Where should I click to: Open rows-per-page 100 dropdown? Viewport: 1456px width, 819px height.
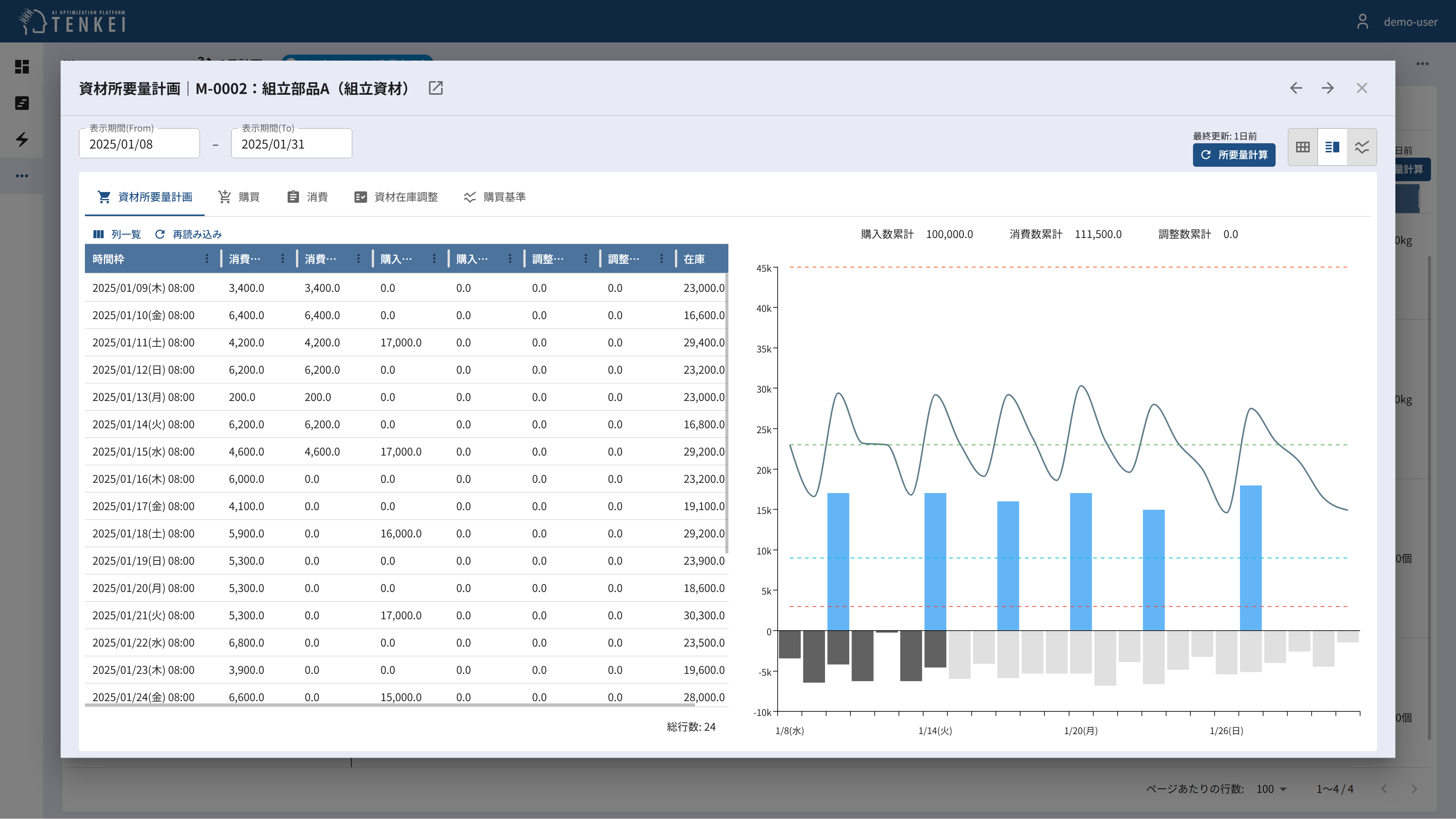(1271, 789)
